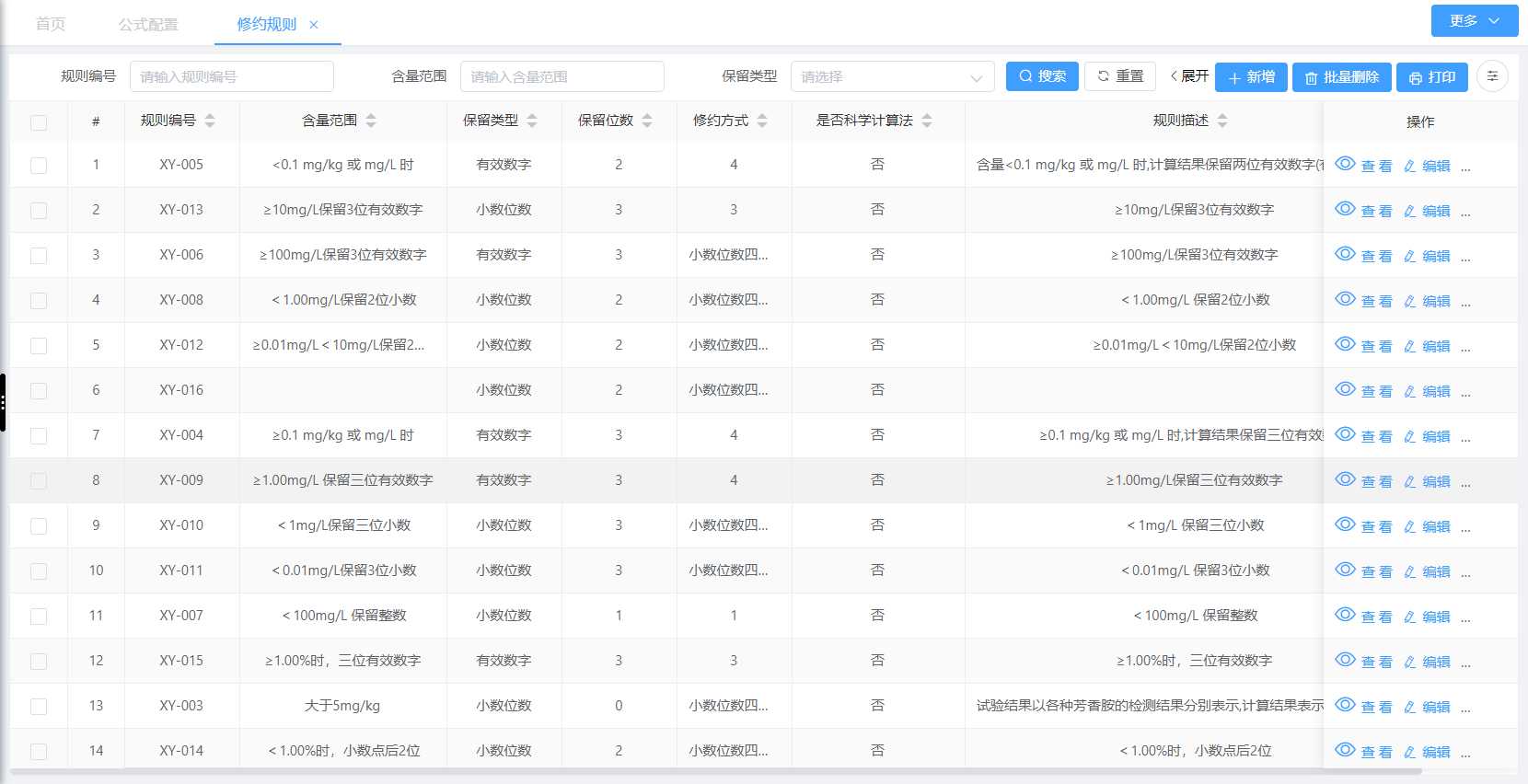Click the eye view icon for XY-014

pyautogui.click(x=1345, y=750)
